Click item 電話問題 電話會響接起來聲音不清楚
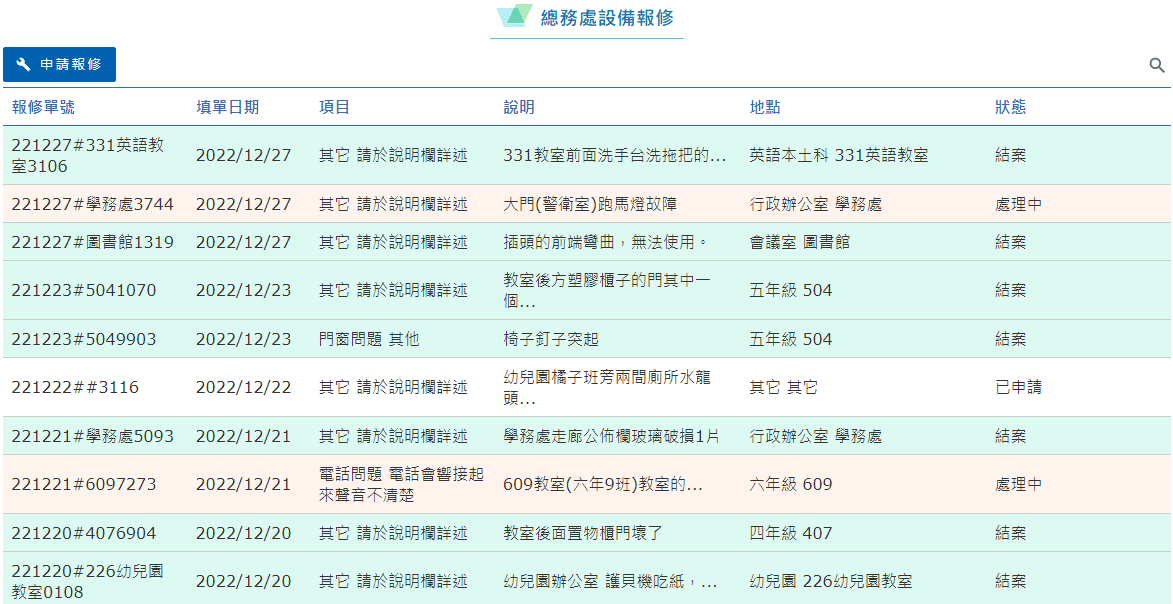 (401, 484)
